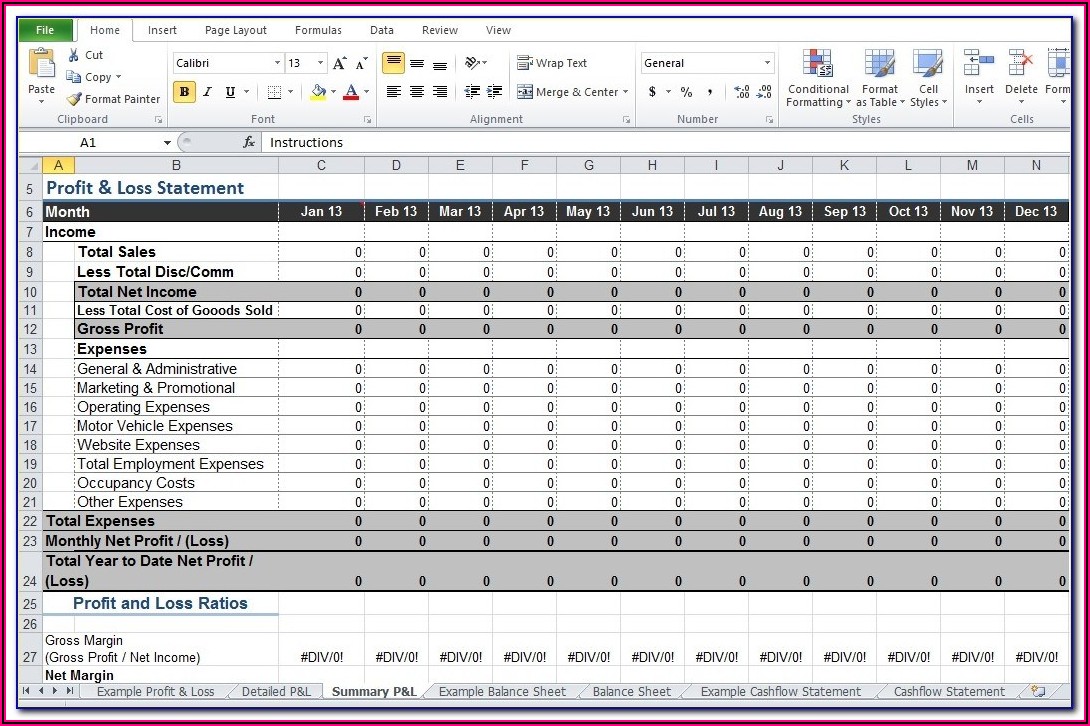Image resolution: width=1090 pixels, height=726 pixels.
Task: Click the Orientation text angle icon
Action: pyautogui.click(x=473, y=63)
